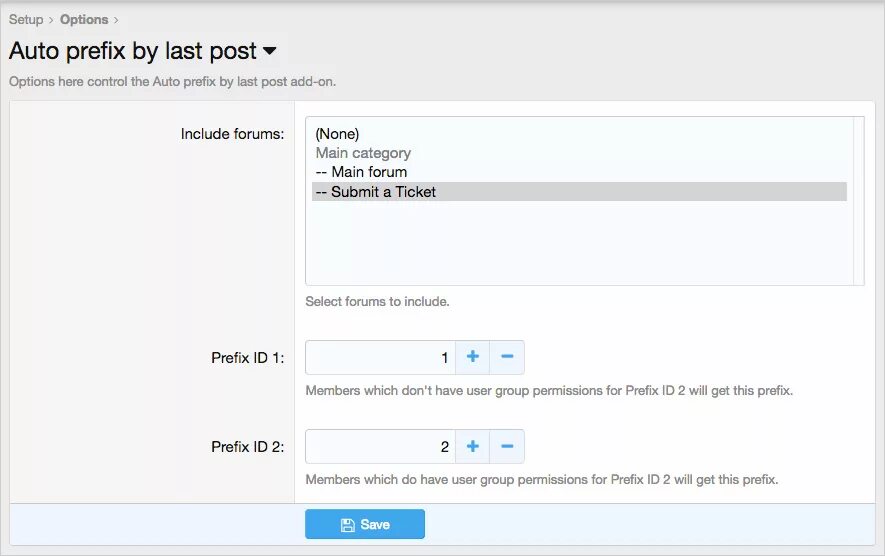Click the 'Include forums:' label

[x=232, y=134]
